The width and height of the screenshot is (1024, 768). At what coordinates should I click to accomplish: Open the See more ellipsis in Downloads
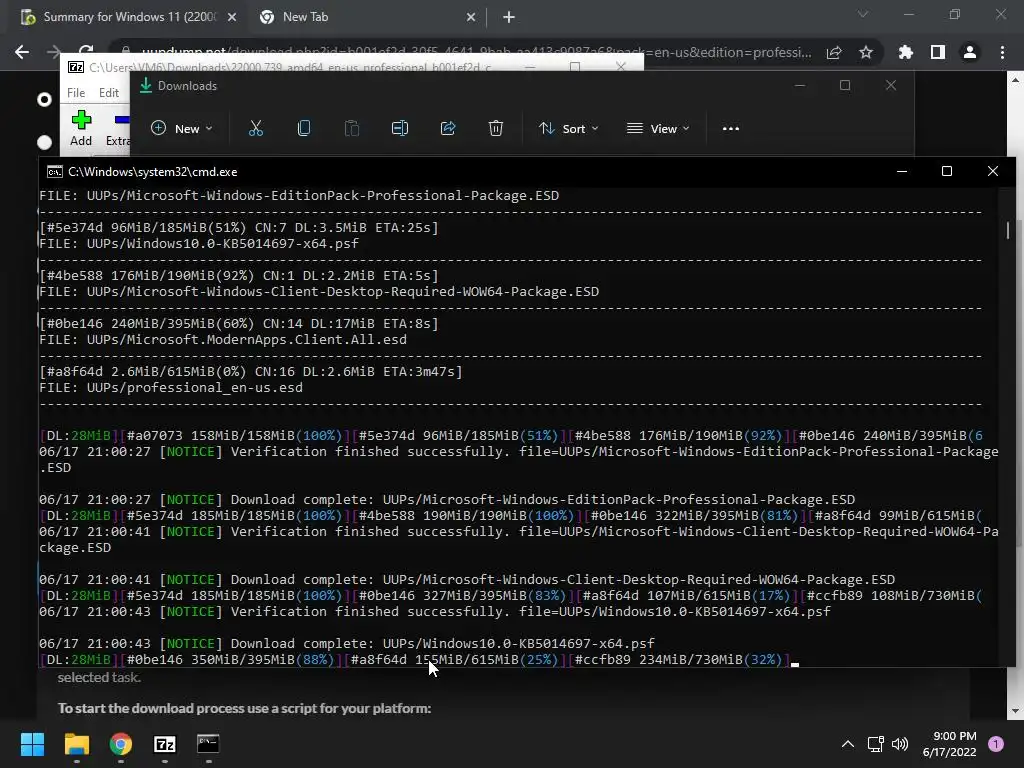pos(731,129)
